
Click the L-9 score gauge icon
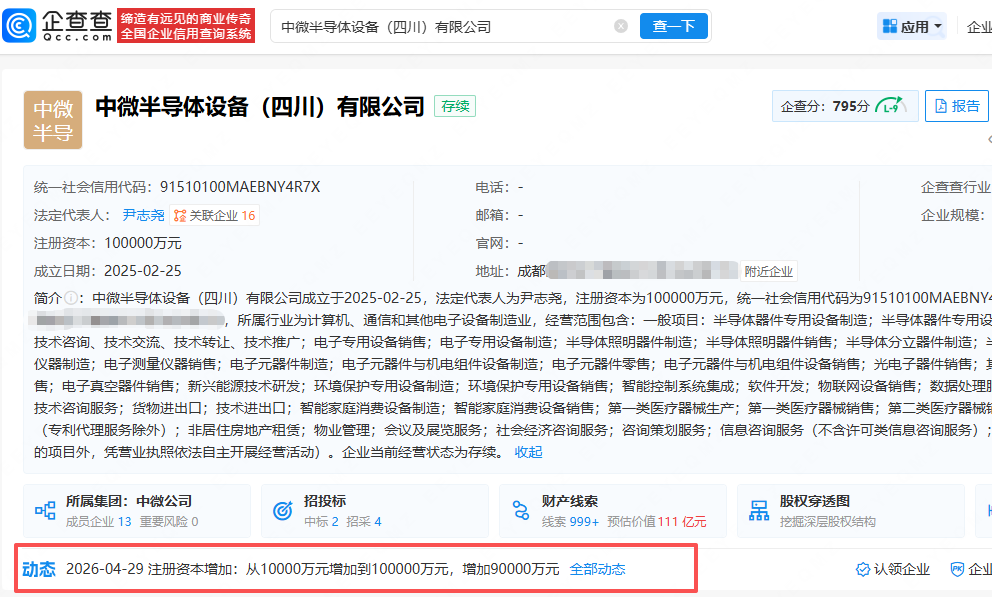[x=891, y=106]
